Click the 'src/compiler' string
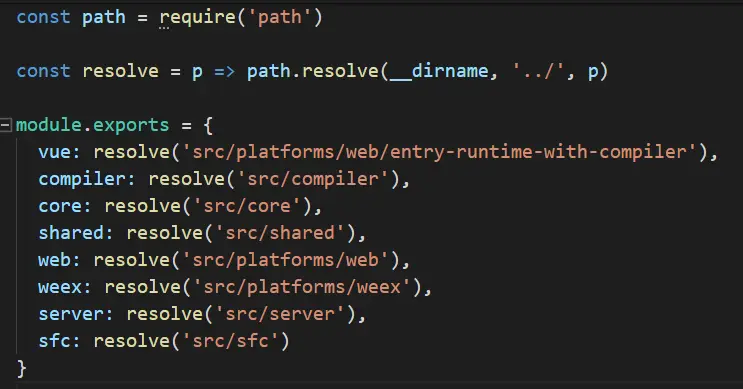Image resolution: width=743 pixels, height=389 pixels. pyautogui.click(x=313, y=180)
